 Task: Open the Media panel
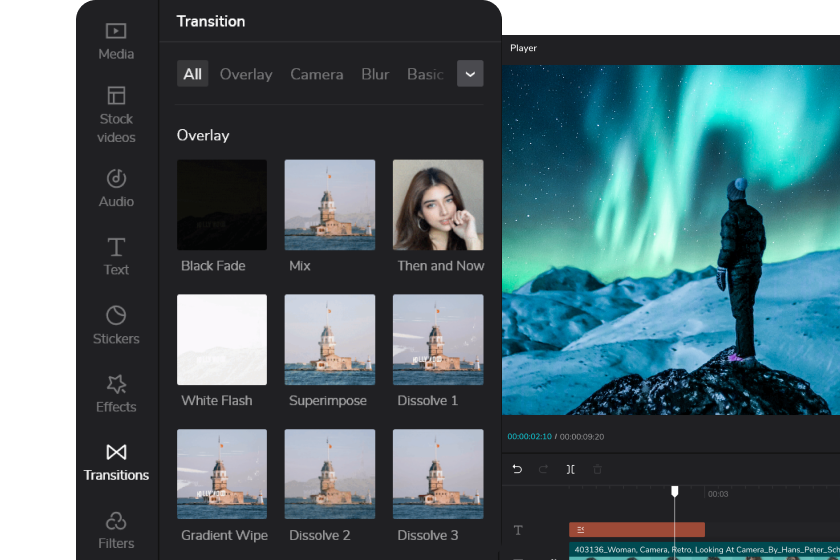tap(116, 41)
